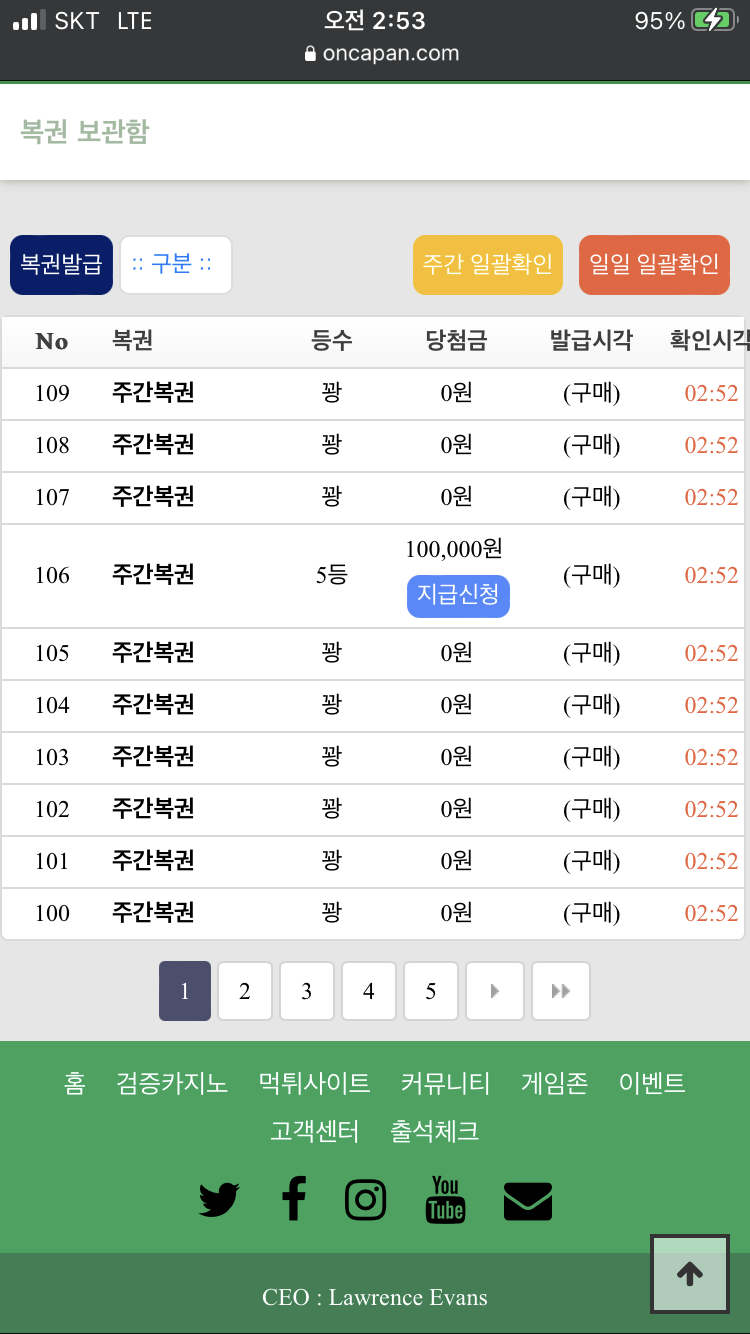Screen dimensions: 750x1334
Task: Click 0원 in row 105
Action: (457, 653)
